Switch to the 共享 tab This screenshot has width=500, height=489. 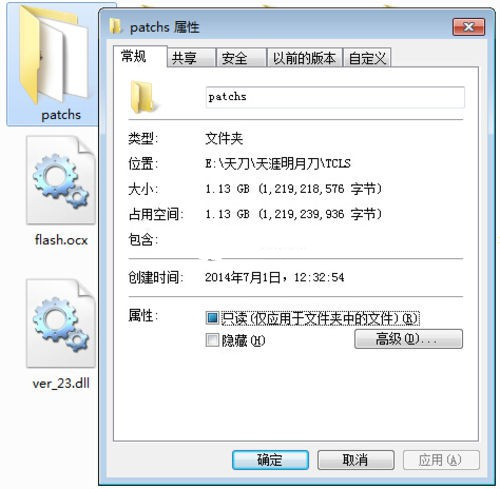pyautogui.click(x=191, y=58)
